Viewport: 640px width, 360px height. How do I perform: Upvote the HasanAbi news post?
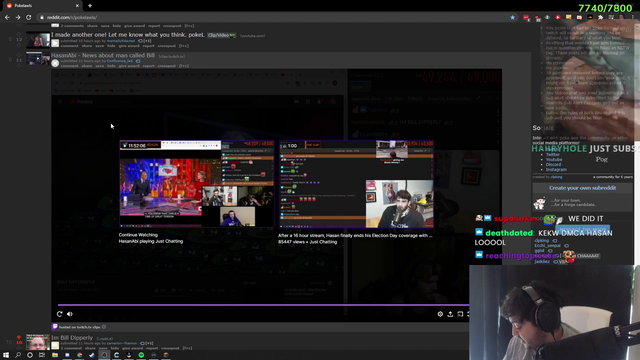tap(19, 55)
